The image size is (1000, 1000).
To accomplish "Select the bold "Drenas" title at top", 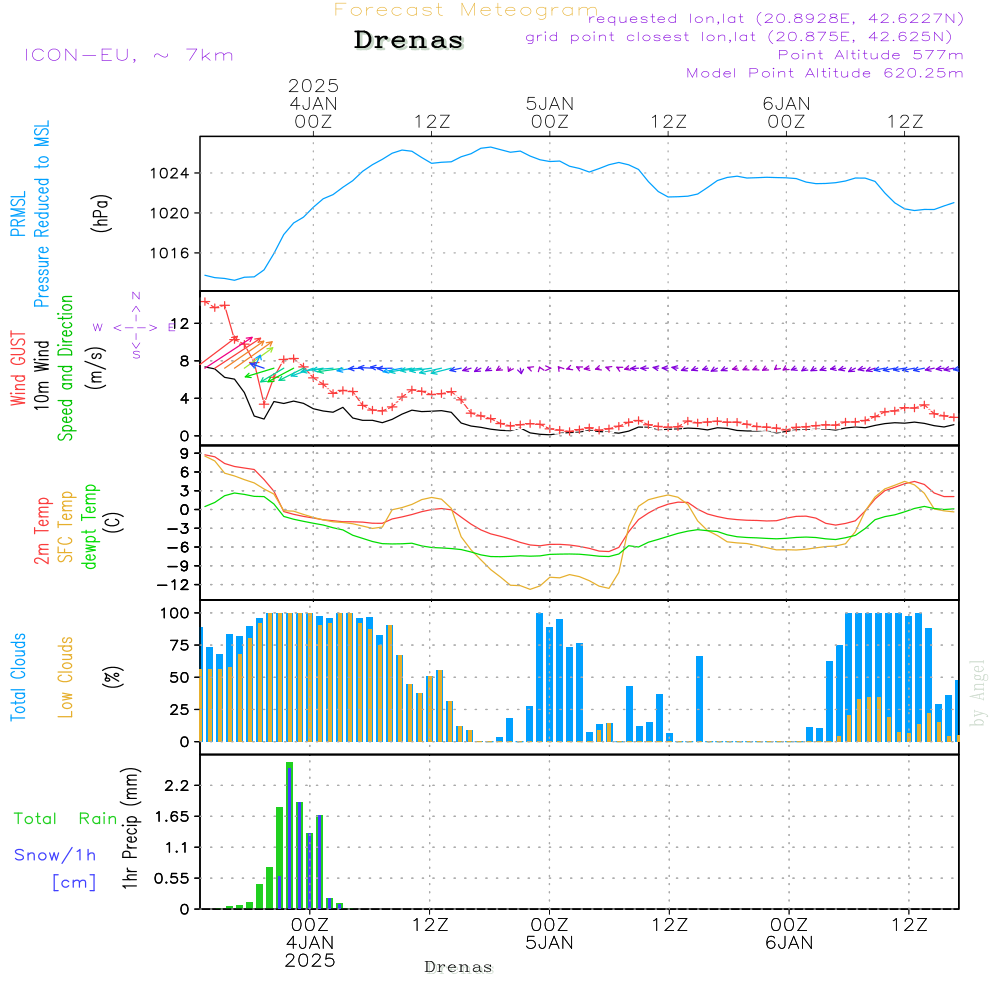I will click(x=409, y=40).
